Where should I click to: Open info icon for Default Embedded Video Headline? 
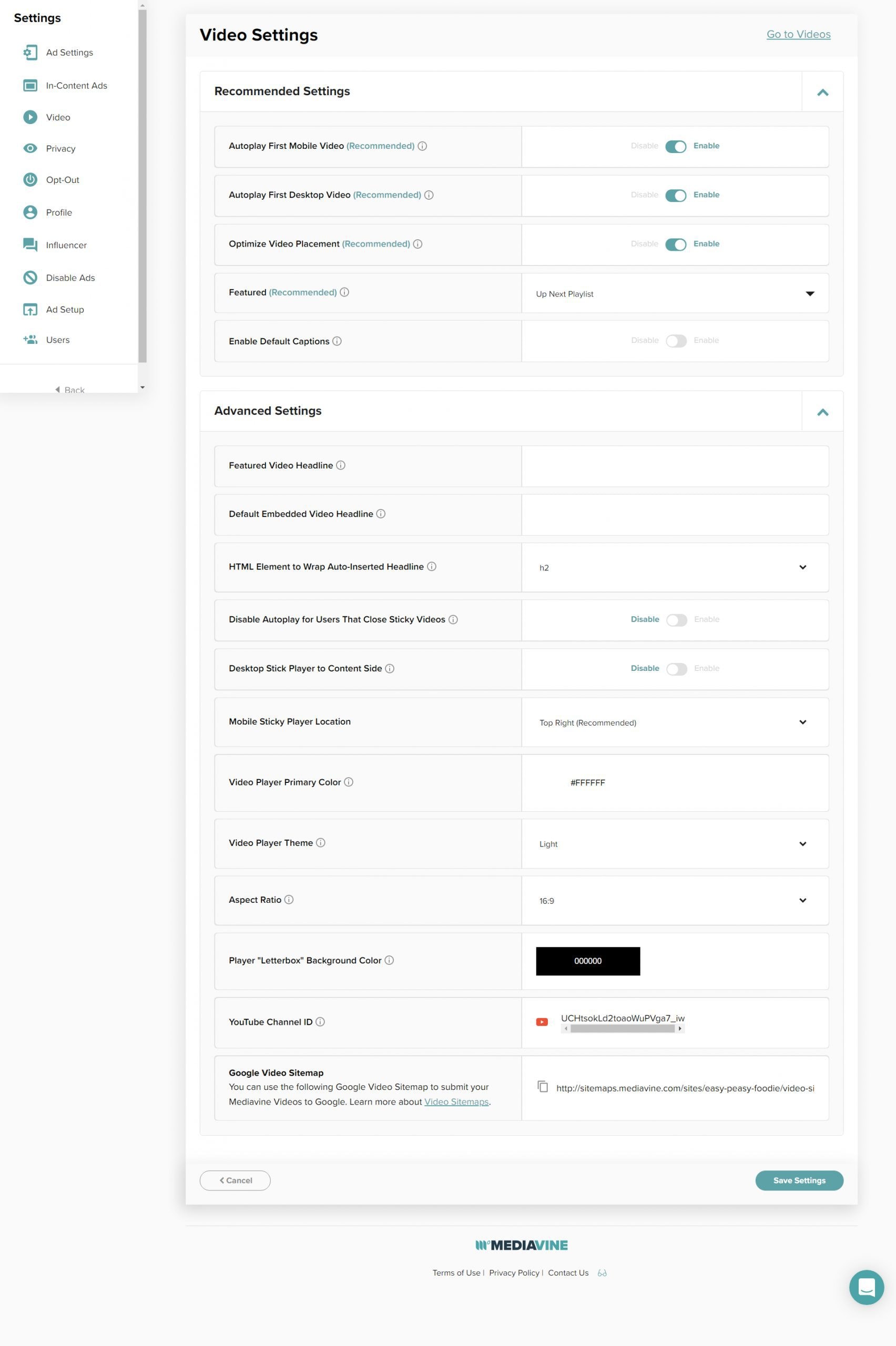381,514
